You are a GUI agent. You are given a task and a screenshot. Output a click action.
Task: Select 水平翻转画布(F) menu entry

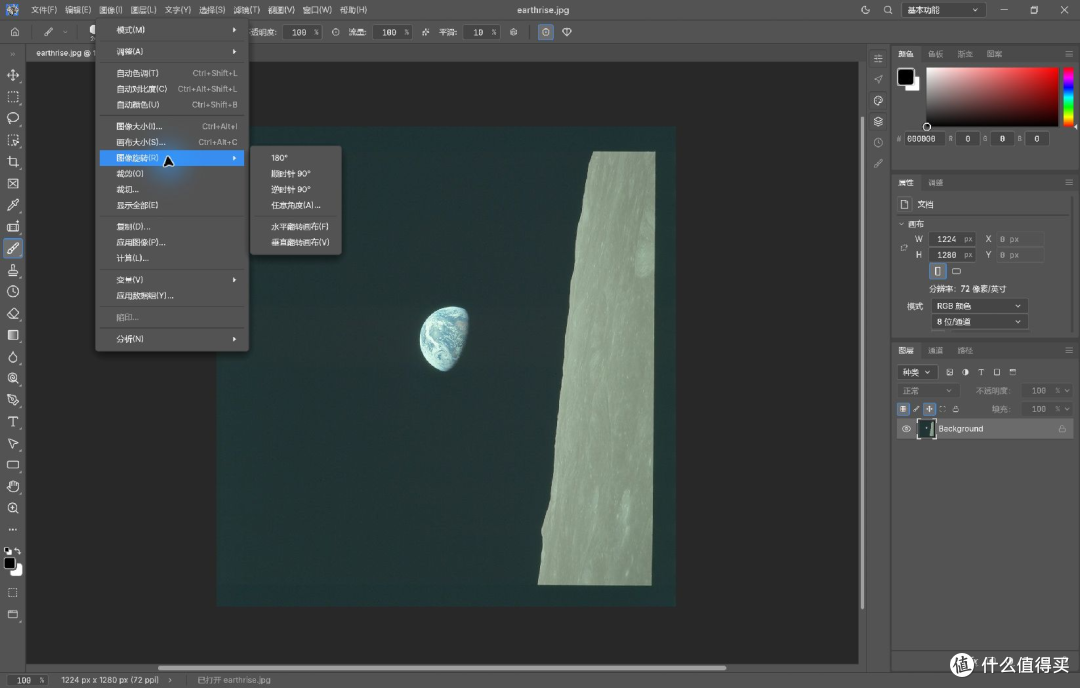coord(300,227)
